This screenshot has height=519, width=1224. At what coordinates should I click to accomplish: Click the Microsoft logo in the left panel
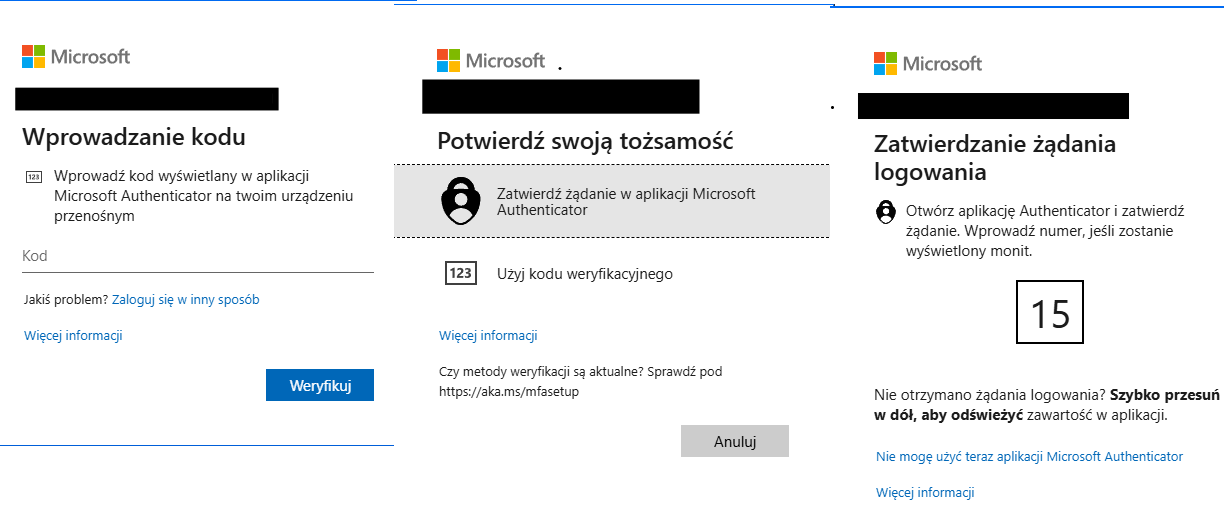(x=76, y=56)
